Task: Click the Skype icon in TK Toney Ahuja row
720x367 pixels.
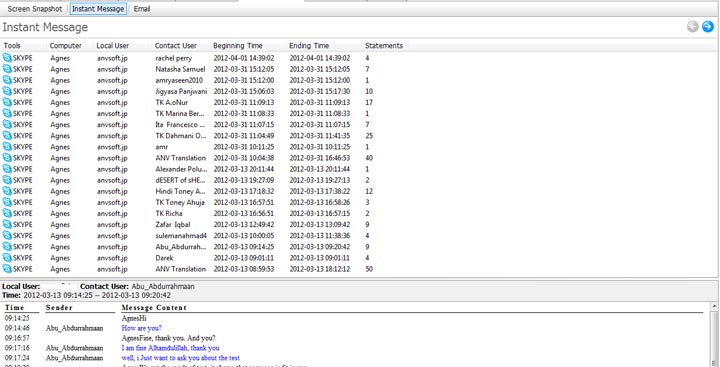Action: coord(7,202)
